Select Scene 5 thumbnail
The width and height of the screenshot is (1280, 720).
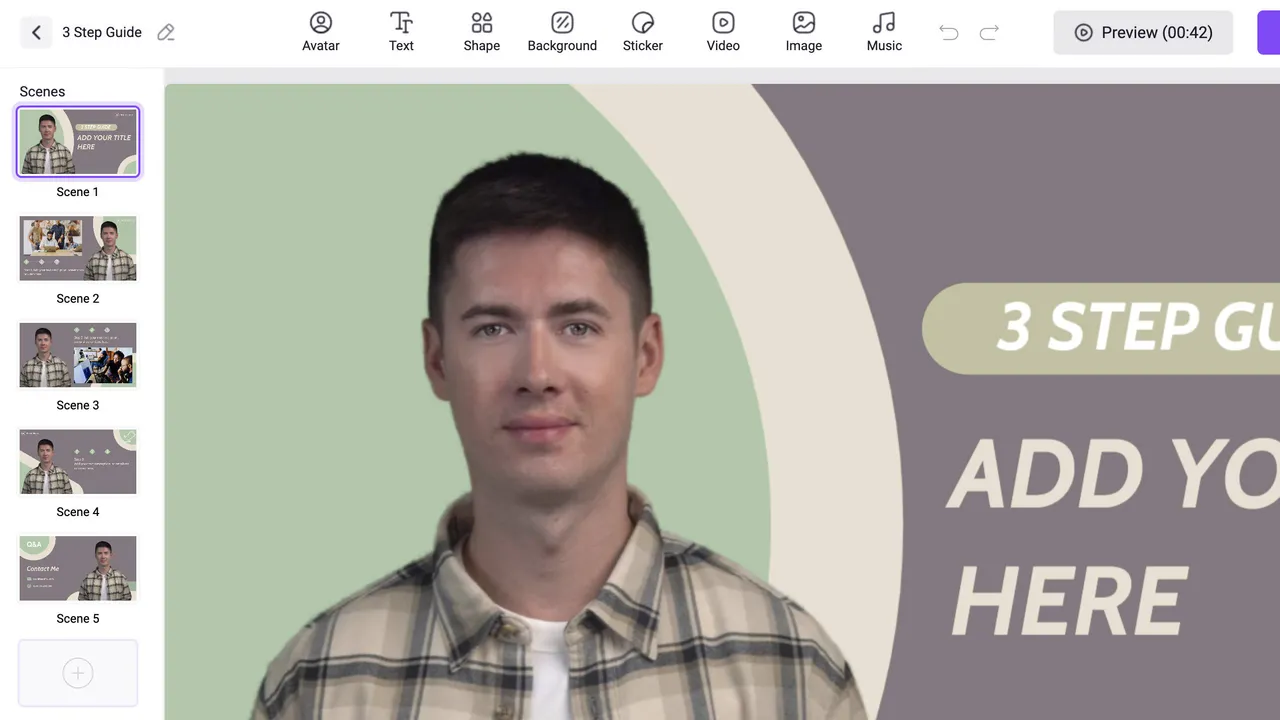[x=78, y=568]
